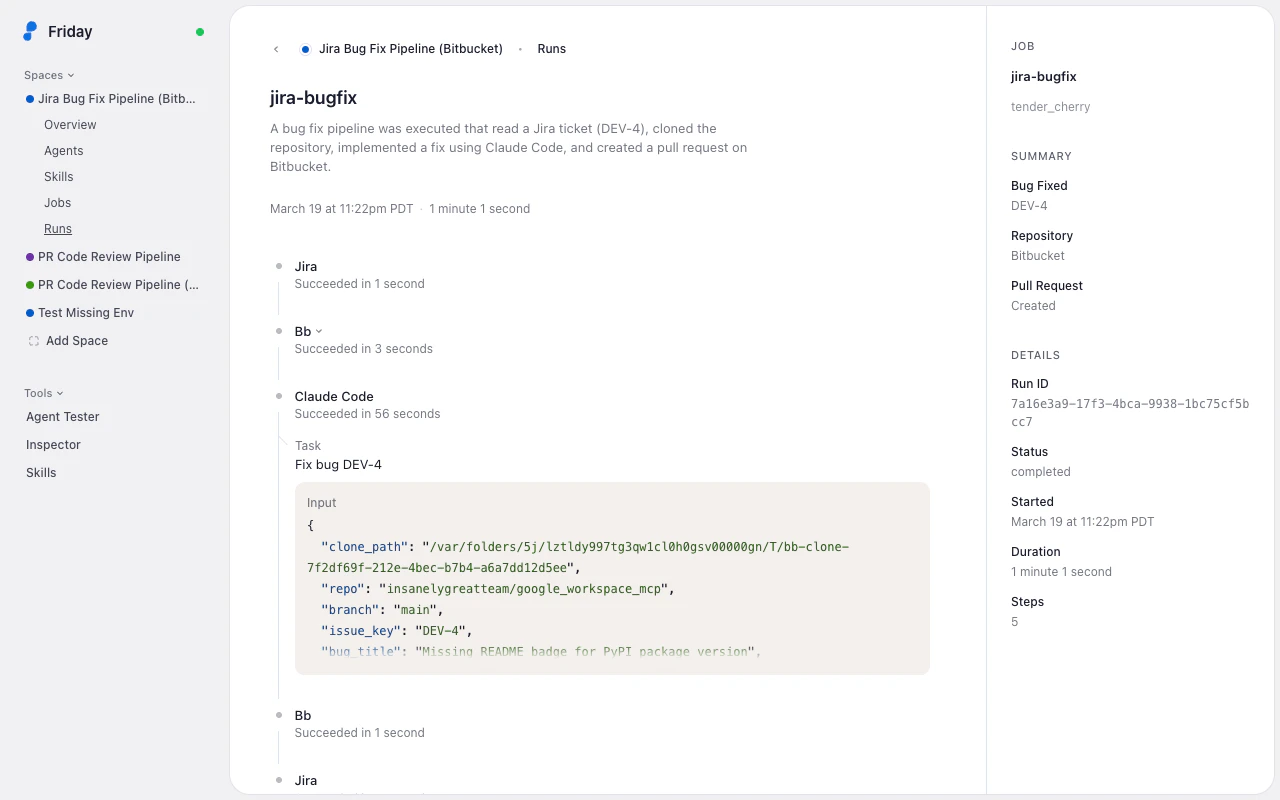Click the Started value in details panel
Viewport: 1280px width, 800px height.
[x=1082, y=522]
